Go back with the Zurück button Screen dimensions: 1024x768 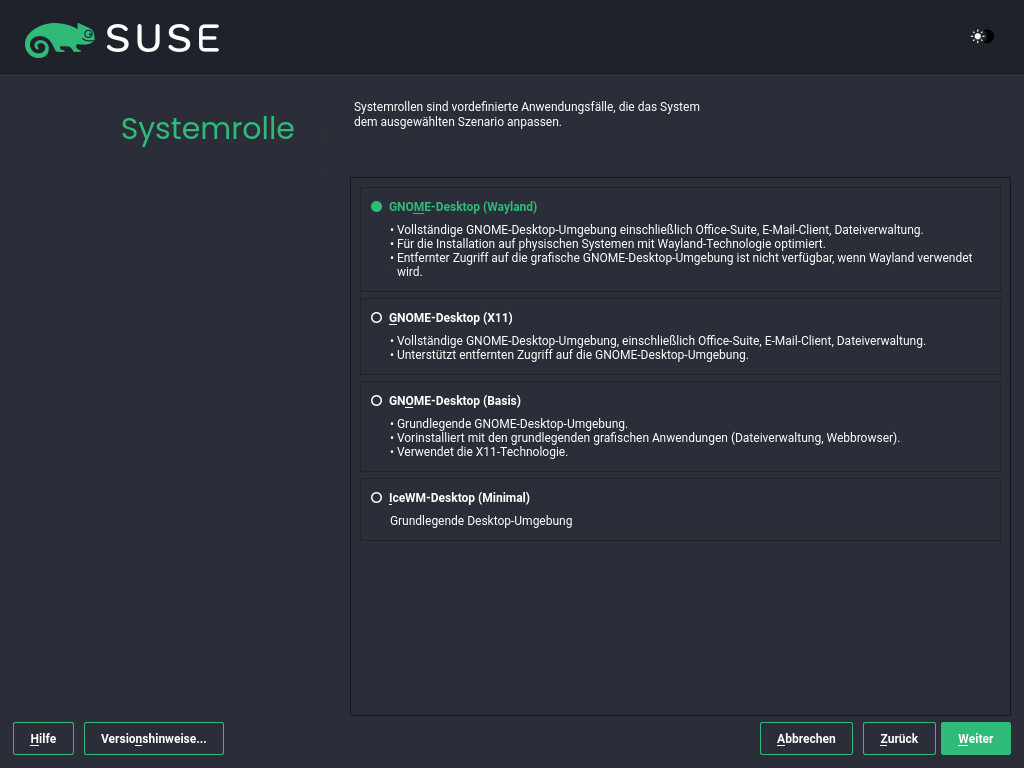point(899,739)
